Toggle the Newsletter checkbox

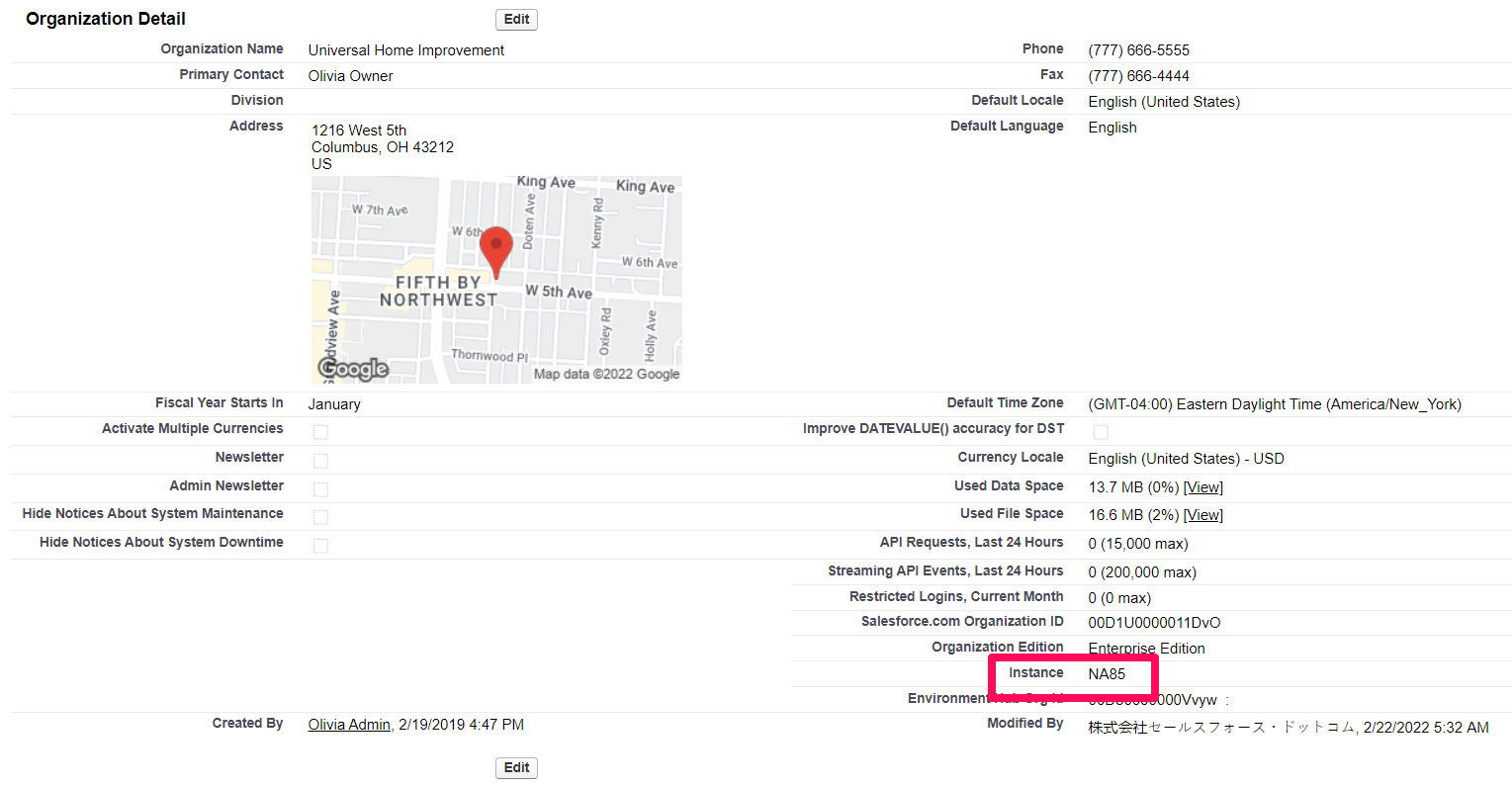point(320,461)
